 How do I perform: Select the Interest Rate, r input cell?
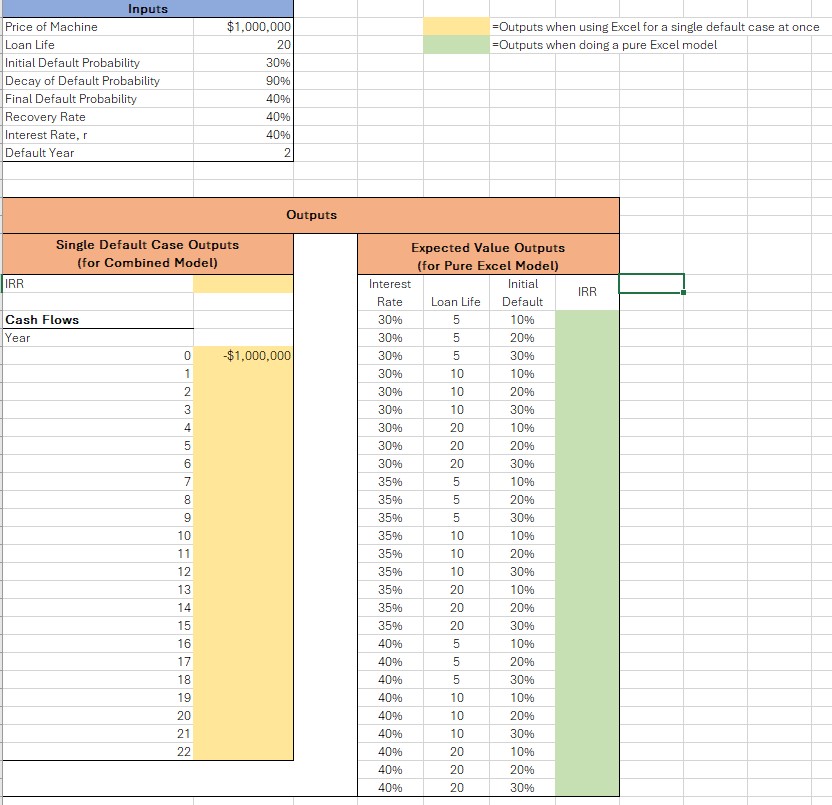point(245,135)
